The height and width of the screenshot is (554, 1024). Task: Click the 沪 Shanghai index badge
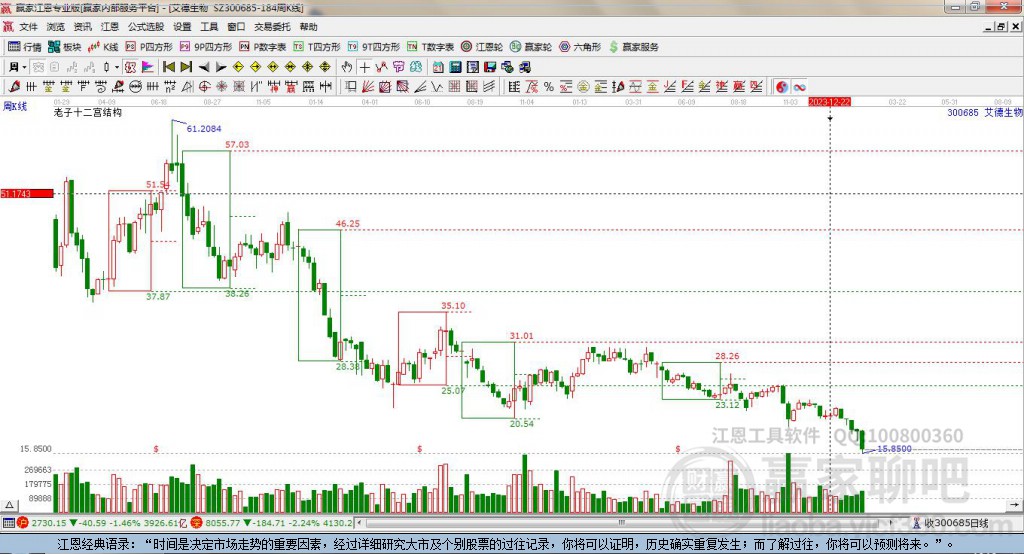23,523
